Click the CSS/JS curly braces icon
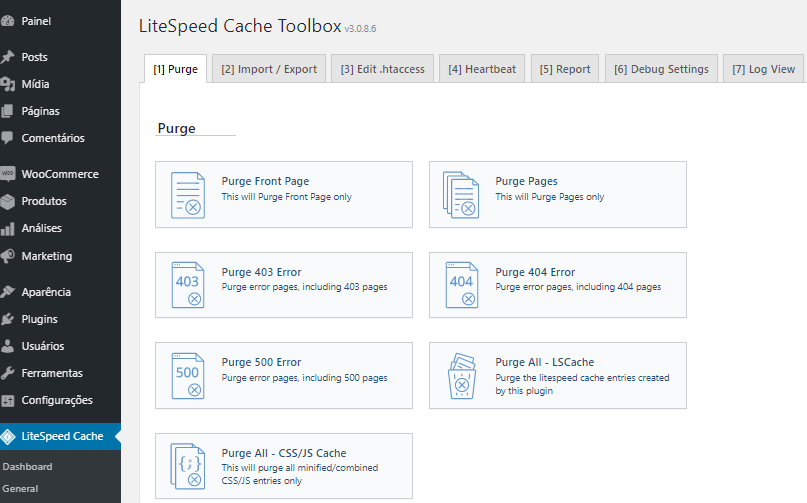This screenshot has height=503, width=807. click(187, 466)
